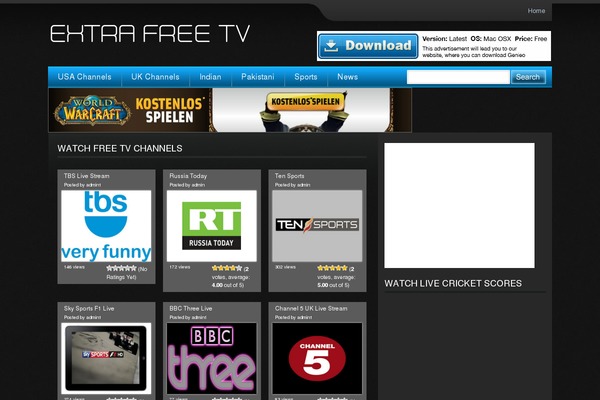The height and width of the screenshot is (400, 600).
Task: Open the Sports menu item
Action: pyautogui.click(x=306, y=77)
